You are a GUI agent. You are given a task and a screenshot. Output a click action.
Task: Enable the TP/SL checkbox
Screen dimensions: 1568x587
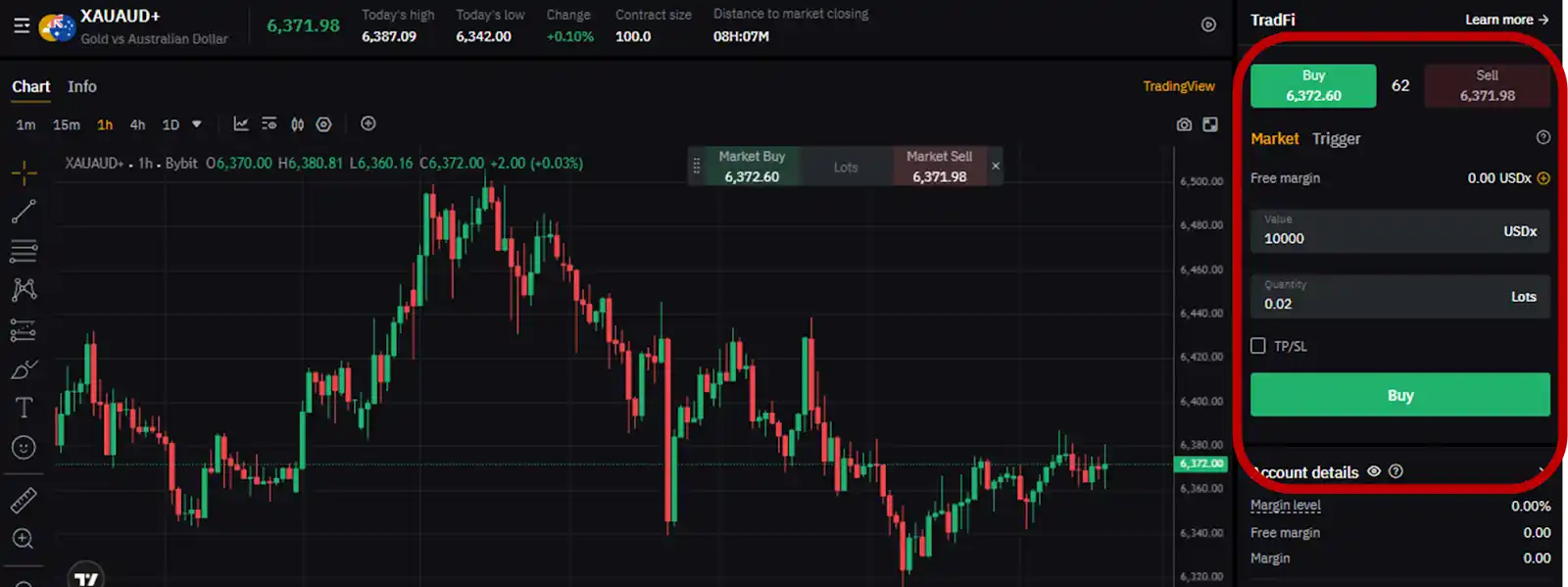tap(1258, 346)
